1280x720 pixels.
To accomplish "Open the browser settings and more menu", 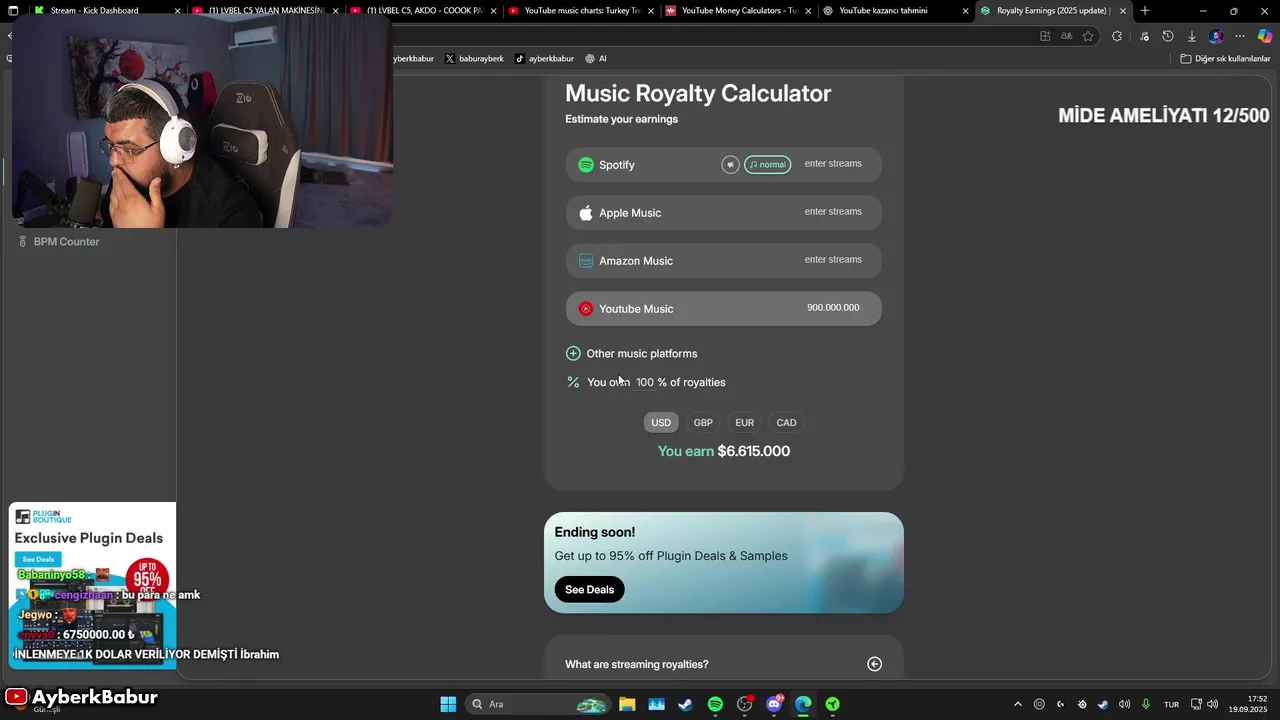I will click(x=1240, y=36).
